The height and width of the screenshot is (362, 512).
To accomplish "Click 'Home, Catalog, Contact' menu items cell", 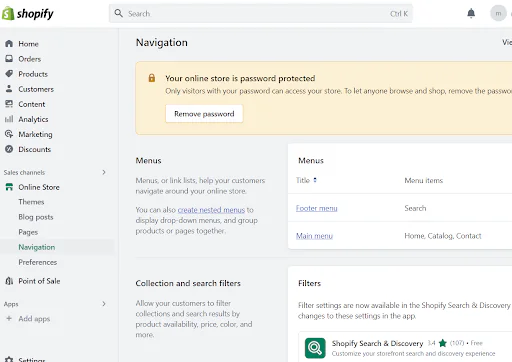I will 443,236.
